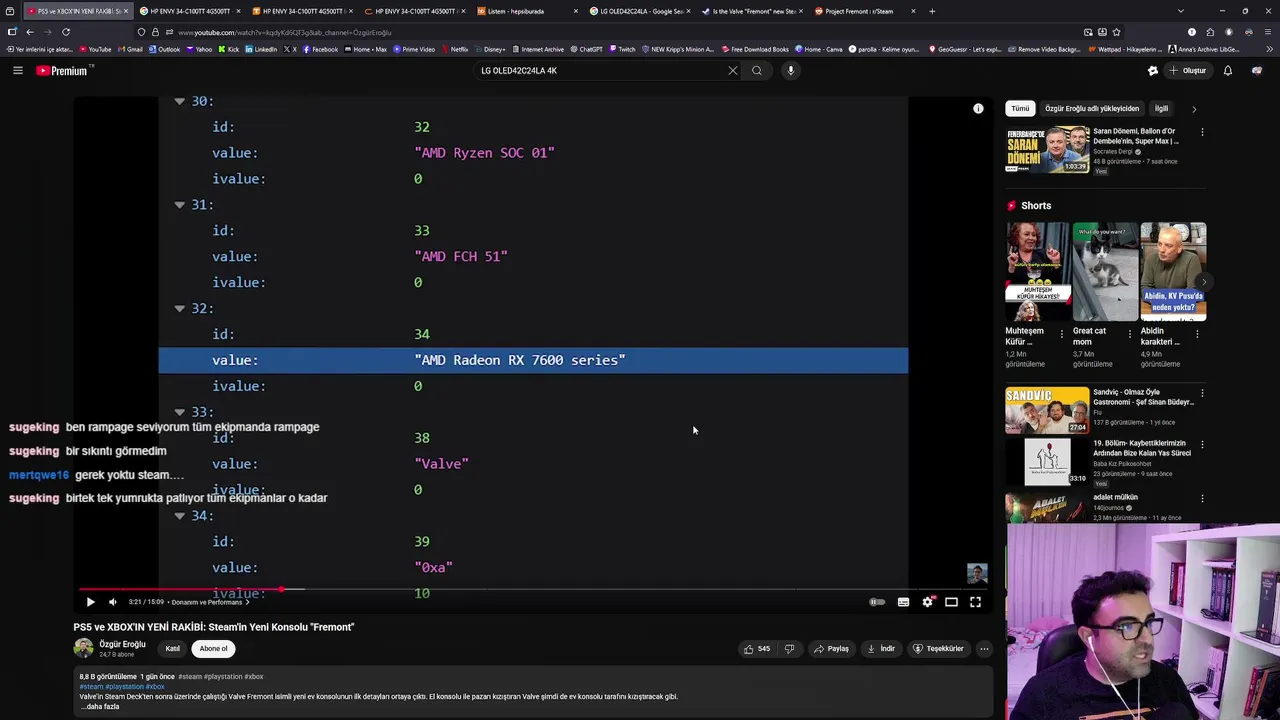Show more filter chips arrow
Screen dimensions: 1280x720
click(x=1194, y=108)
